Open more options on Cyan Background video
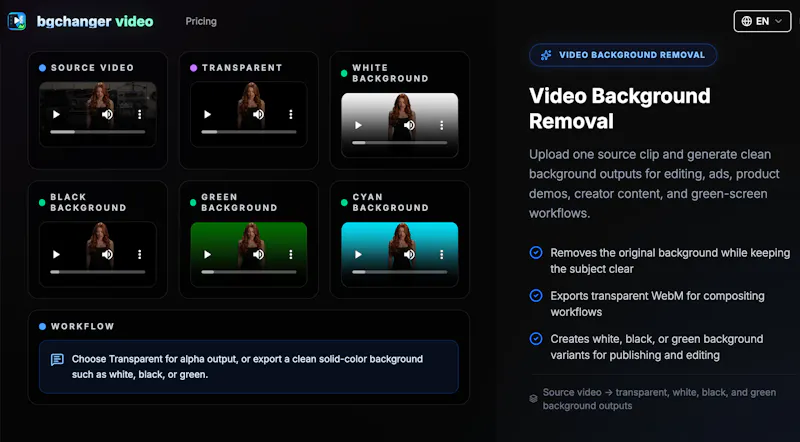800x442 pixels. pos(441,254)
